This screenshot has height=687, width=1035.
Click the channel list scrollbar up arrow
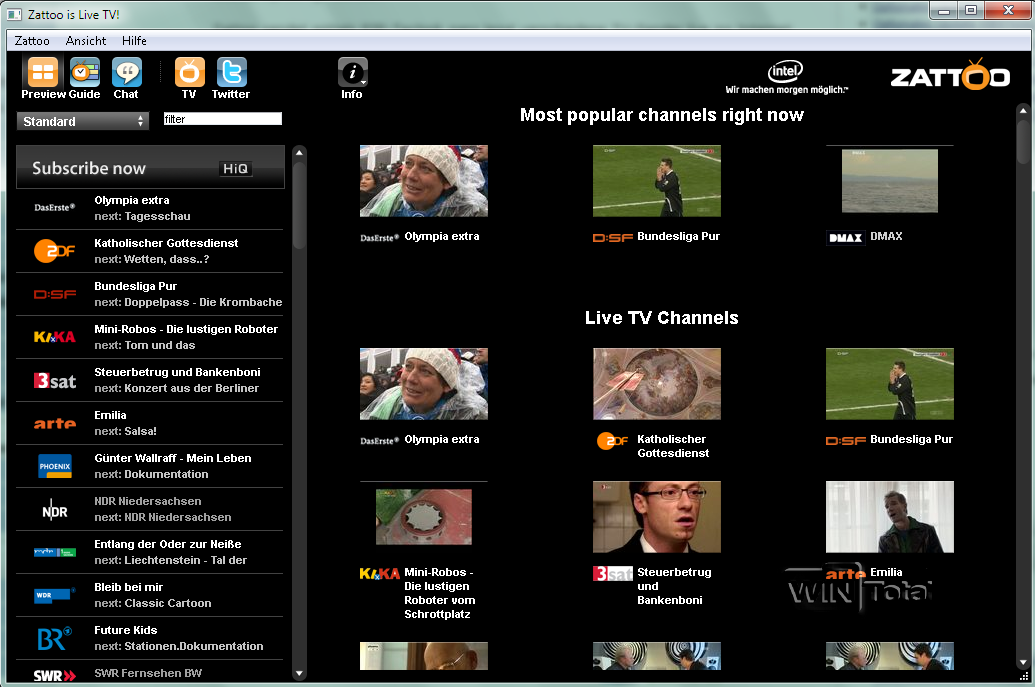click(300, 152)
